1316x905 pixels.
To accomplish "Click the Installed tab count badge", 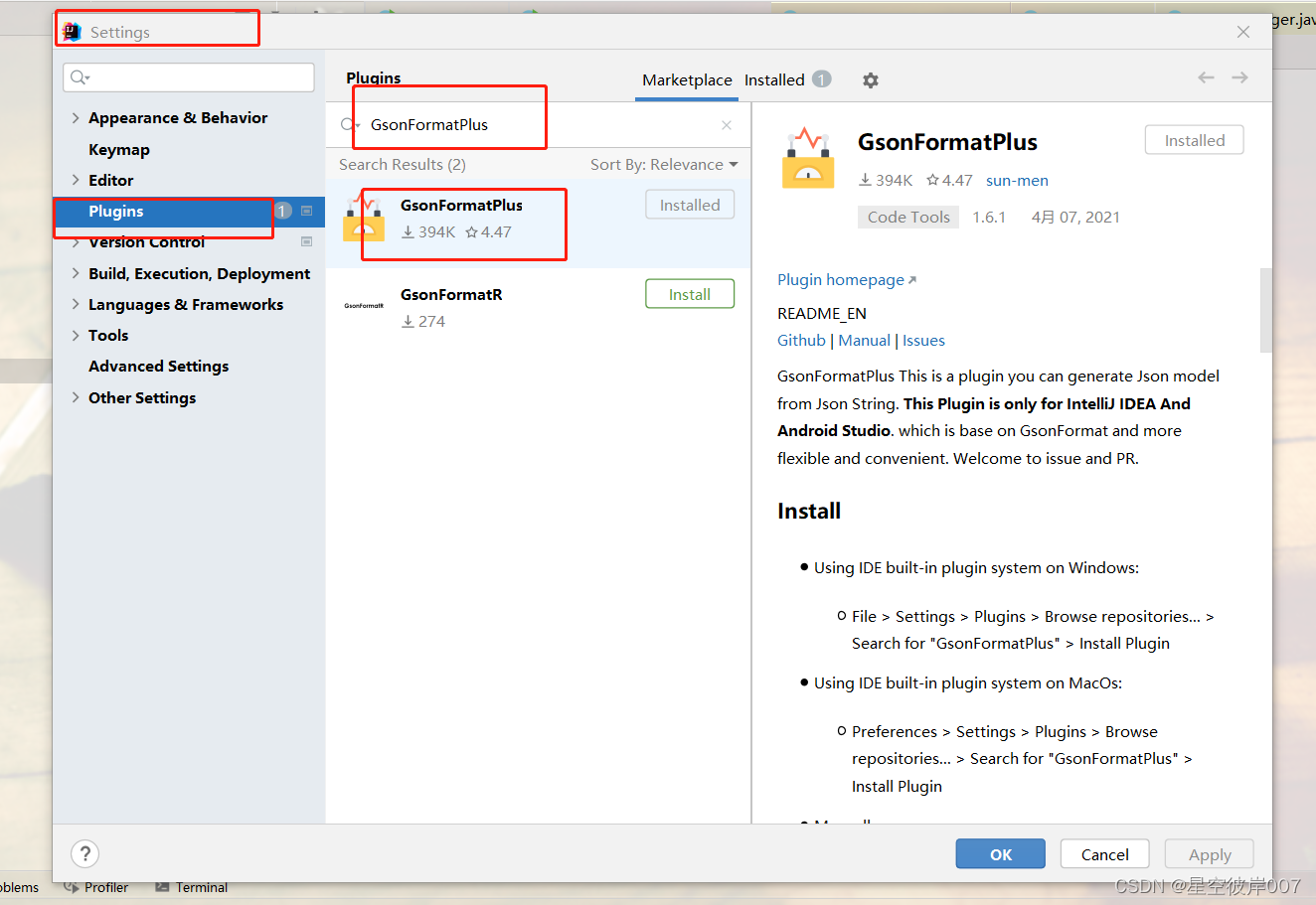I will (821, 79).
